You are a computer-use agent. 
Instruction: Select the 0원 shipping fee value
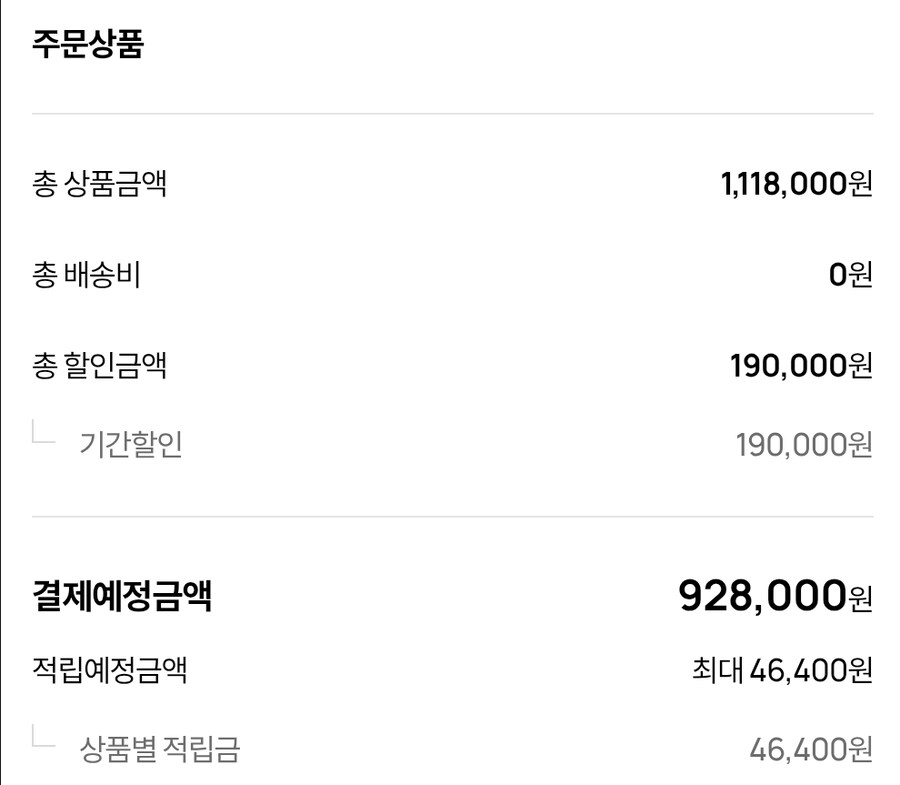pyautogui.click(x=850, y=275)
